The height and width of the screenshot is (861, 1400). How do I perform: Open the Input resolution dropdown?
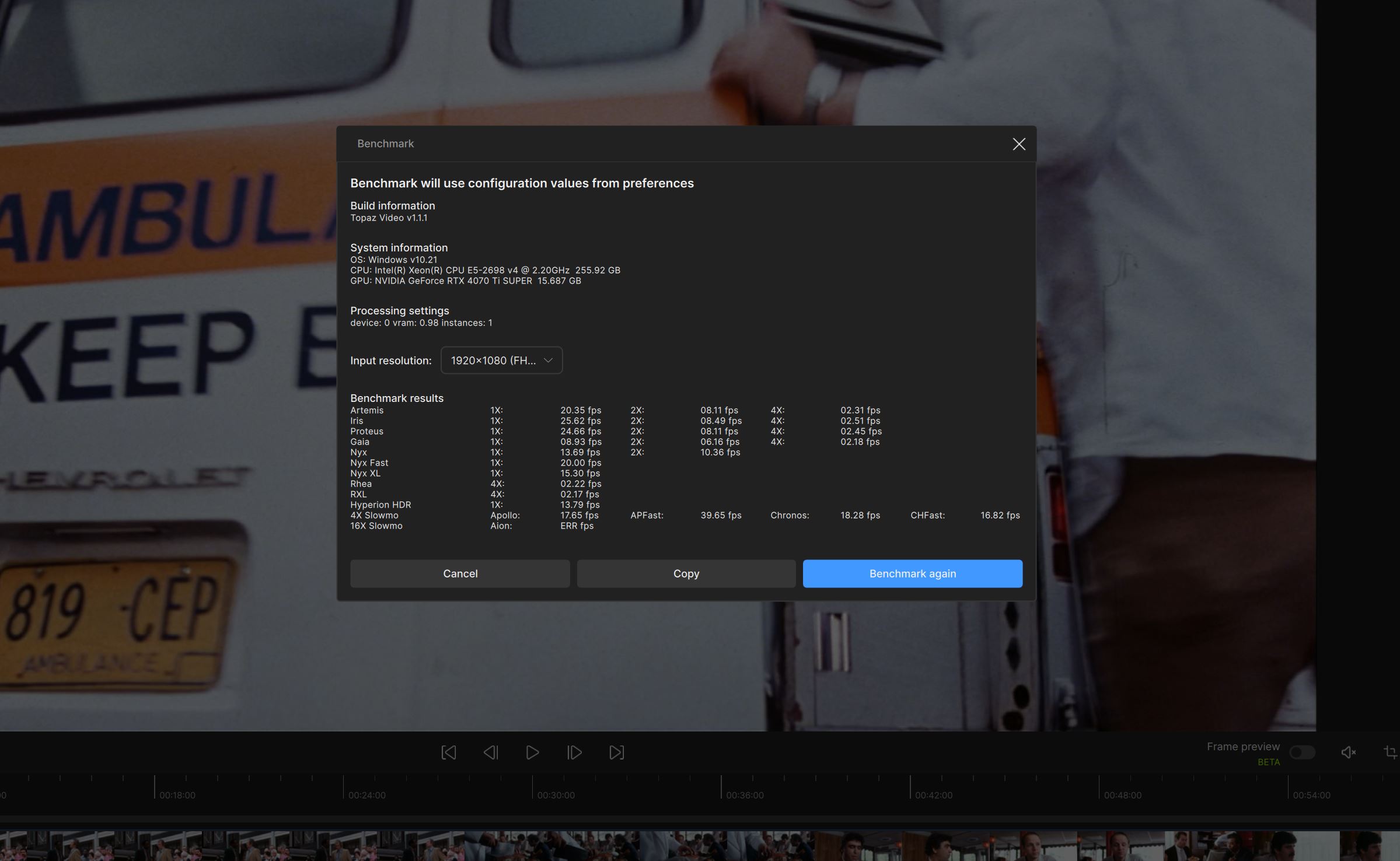[501, 360]
